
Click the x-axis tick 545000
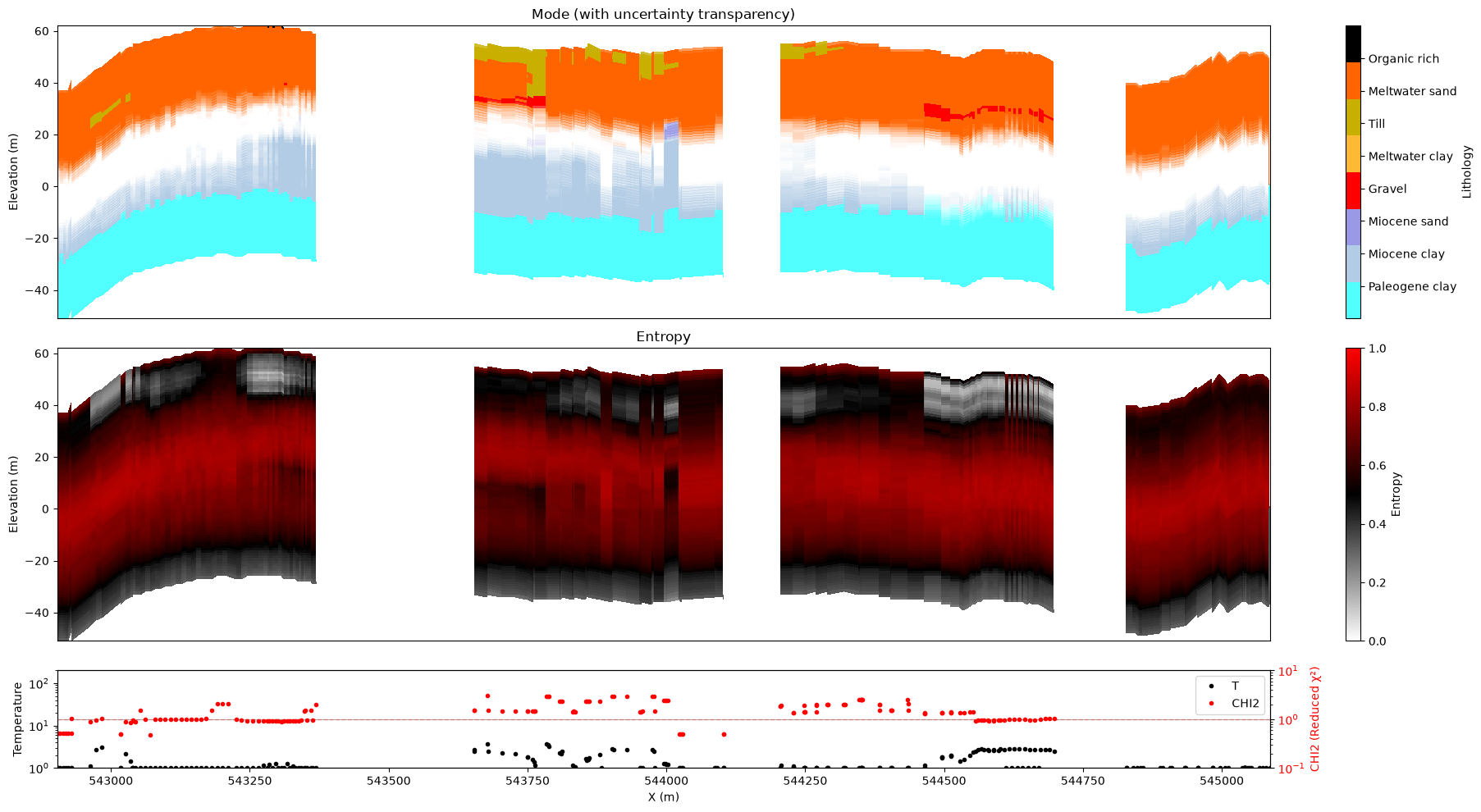pos(1222,780)
